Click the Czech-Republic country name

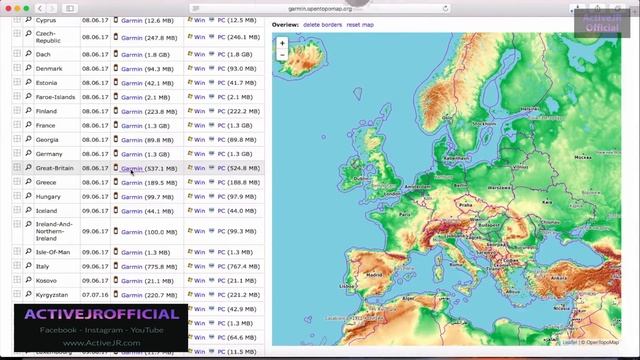48,37
